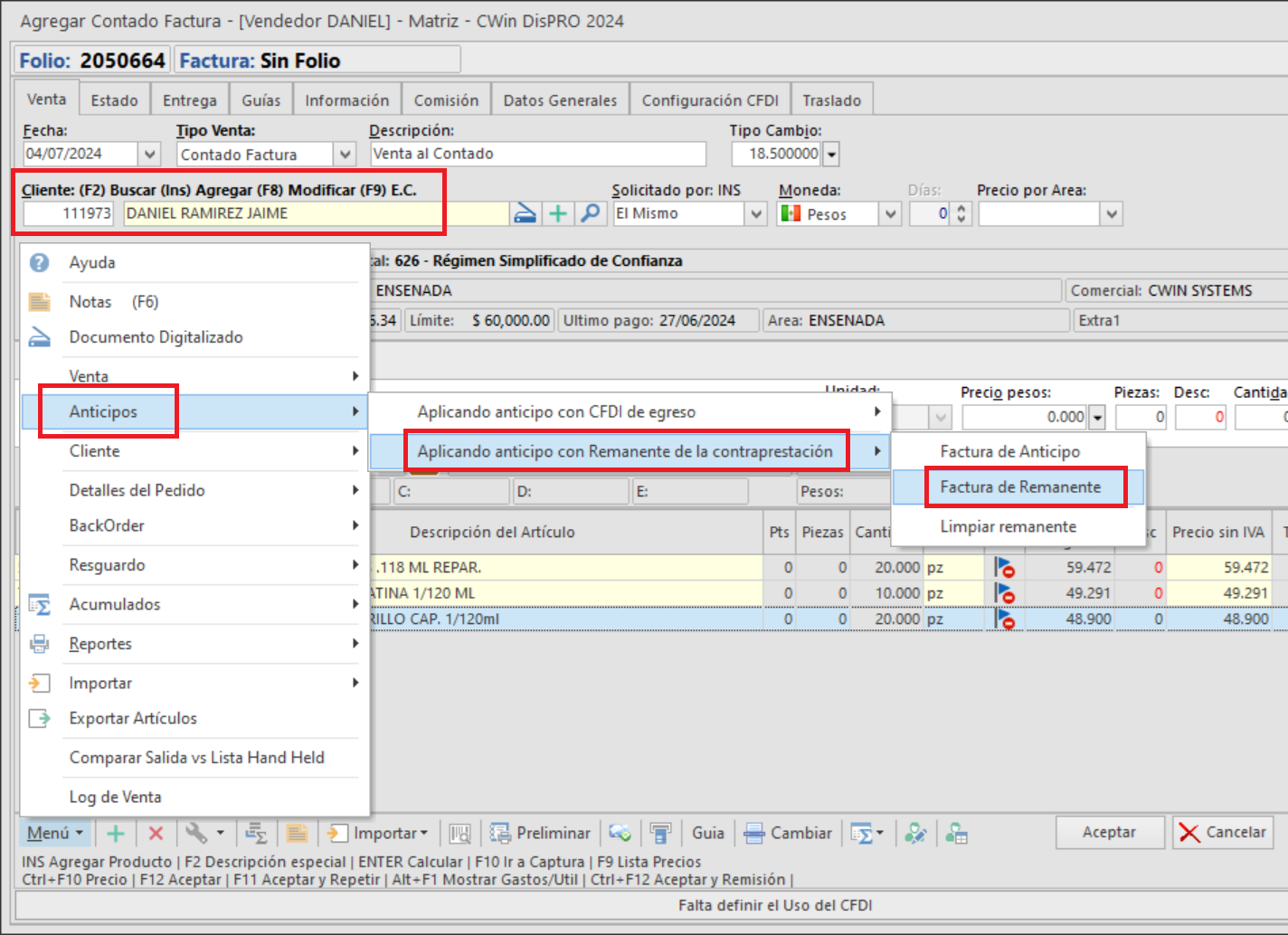Click the Preliminar toolbar button
This screenshot has width=1288, height=935.
pyautogui.click(x=541, y=833)
